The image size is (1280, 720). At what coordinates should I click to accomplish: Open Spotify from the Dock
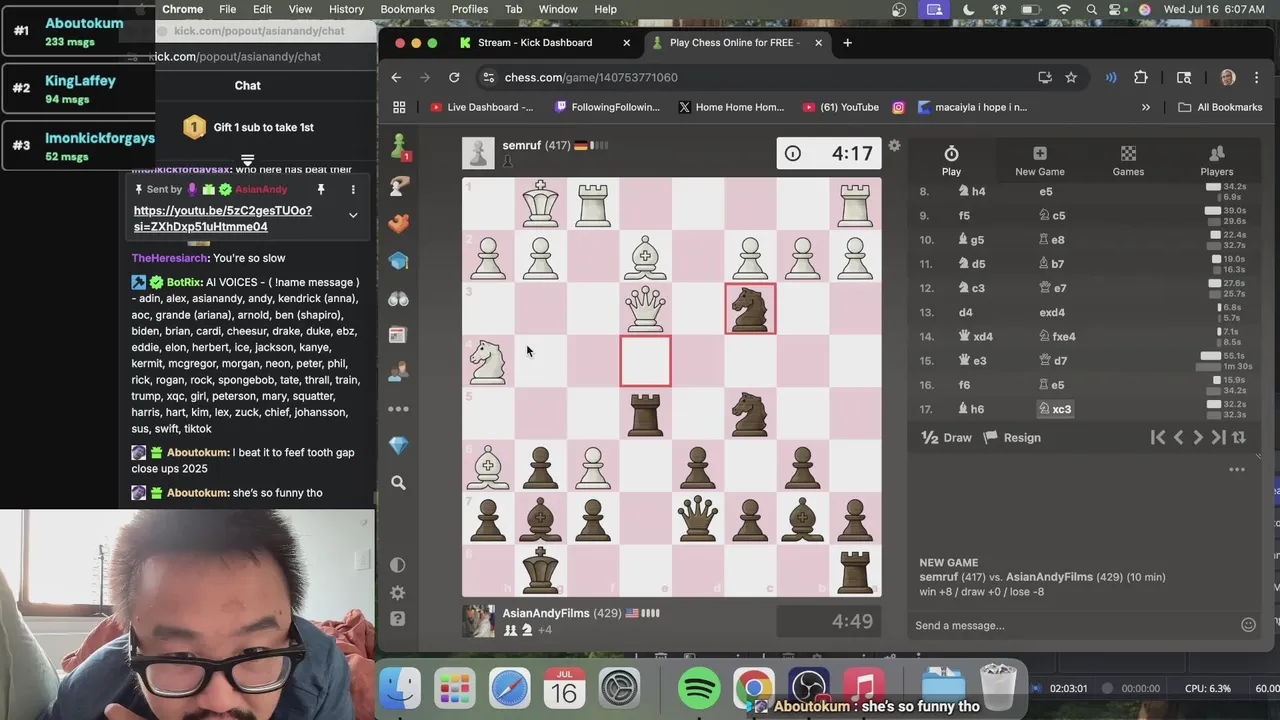pyautogui.click(x=698, y=688)
